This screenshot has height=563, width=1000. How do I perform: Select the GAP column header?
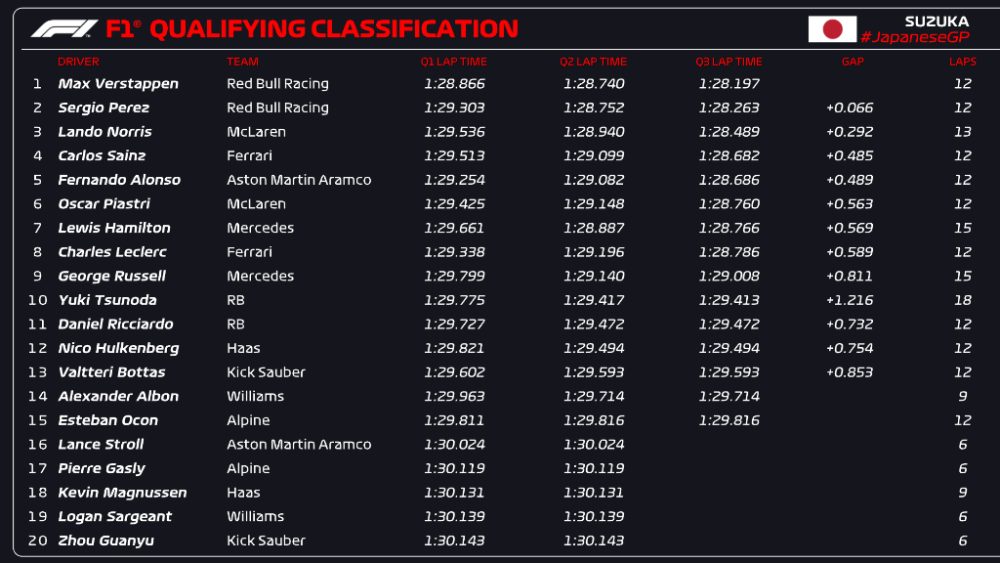[853, 62]
